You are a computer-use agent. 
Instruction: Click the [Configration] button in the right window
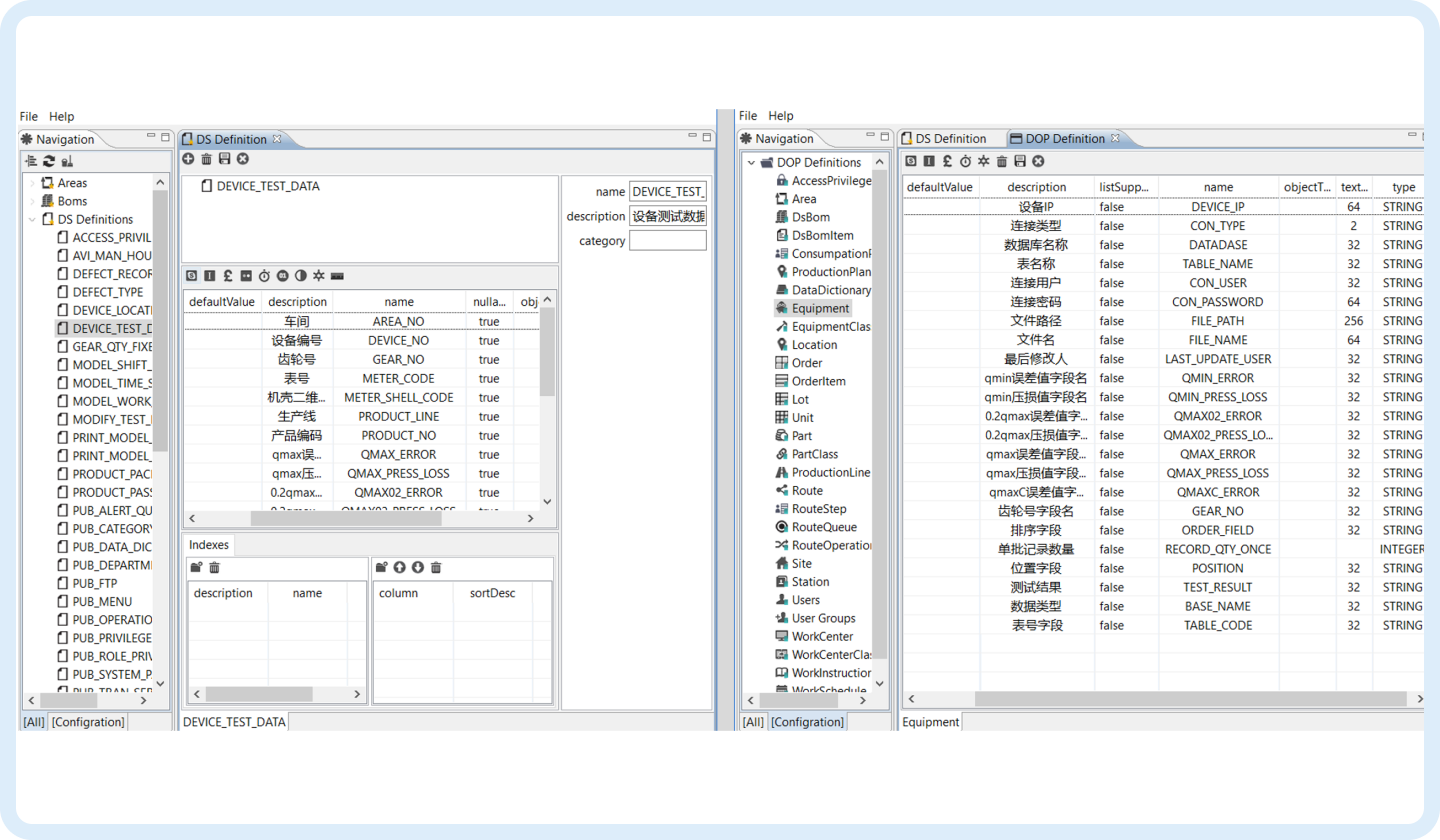pyautogui.click(x=807, y=722)
